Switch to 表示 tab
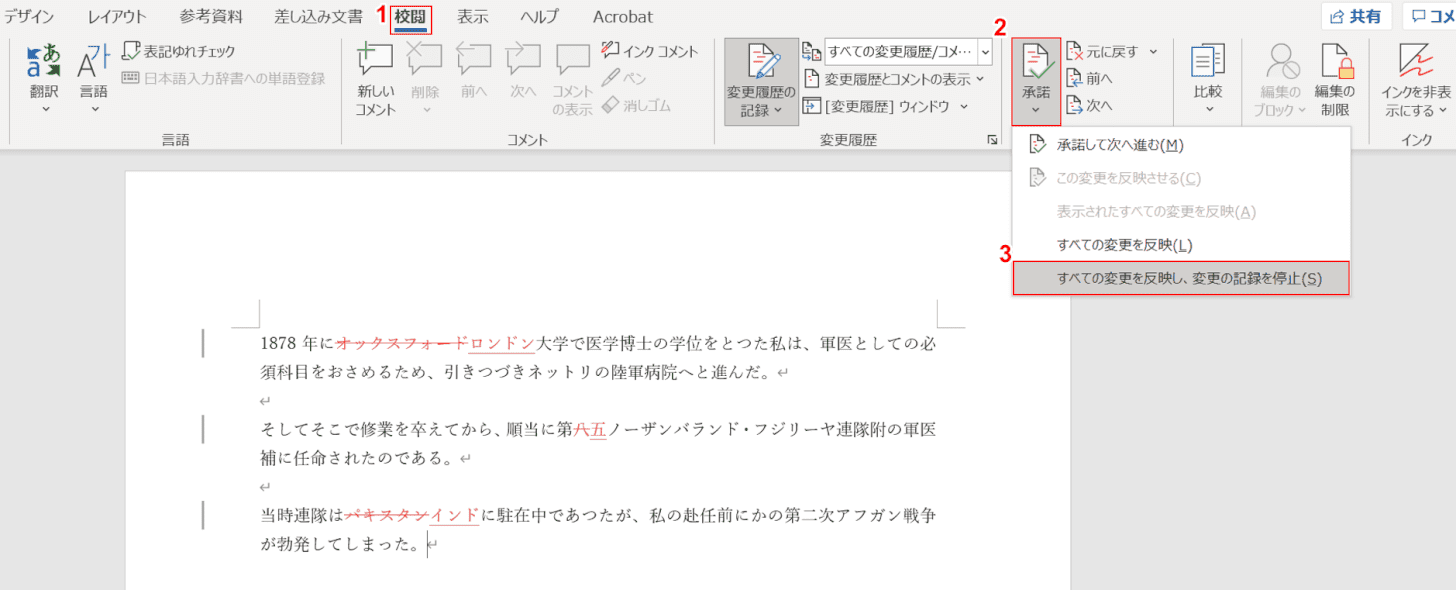The width and height of the screenshot is (1456, 590). [x=473, y=17]
